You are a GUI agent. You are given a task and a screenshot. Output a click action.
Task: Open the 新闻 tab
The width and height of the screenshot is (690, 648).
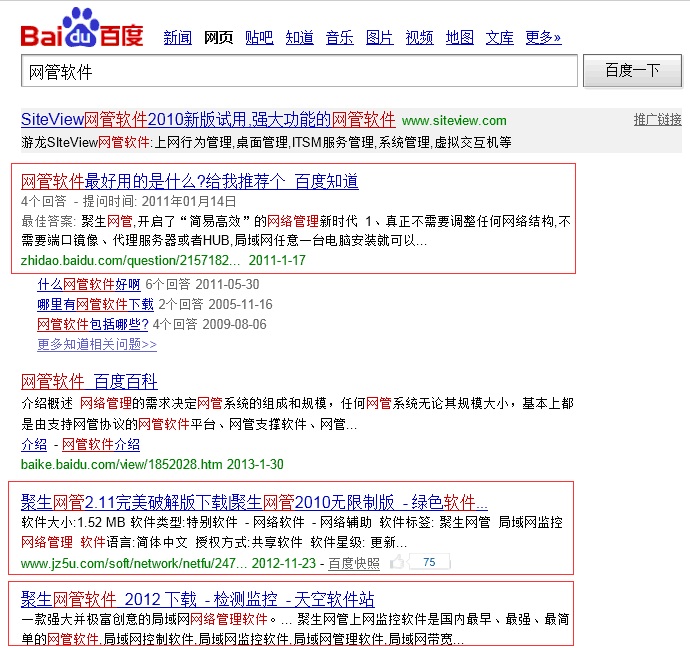coord(177,37)
